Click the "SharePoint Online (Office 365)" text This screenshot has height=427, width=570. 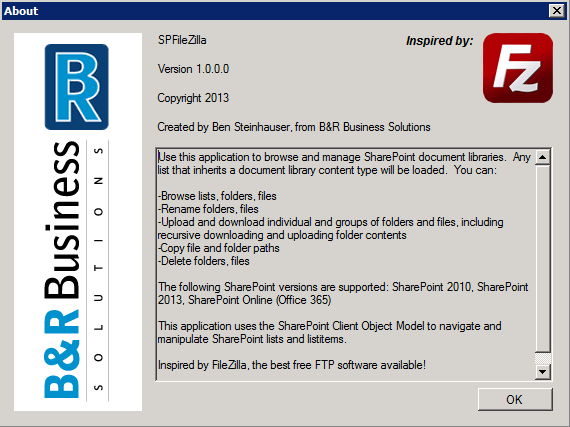[260, 300]
